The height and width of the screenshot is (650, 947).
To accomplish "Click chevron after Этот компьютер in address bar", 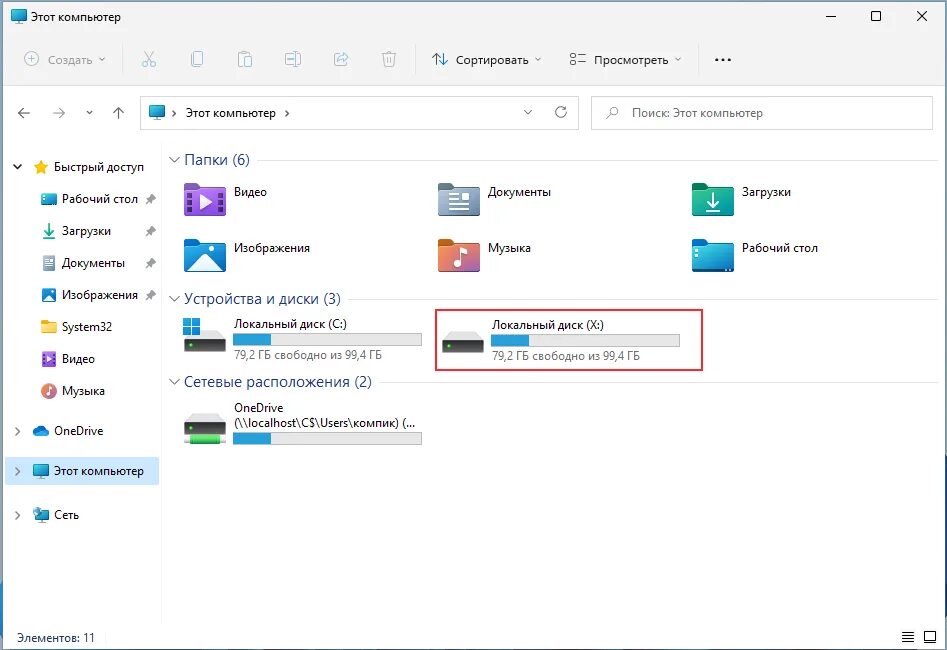I will coord(287,113).
